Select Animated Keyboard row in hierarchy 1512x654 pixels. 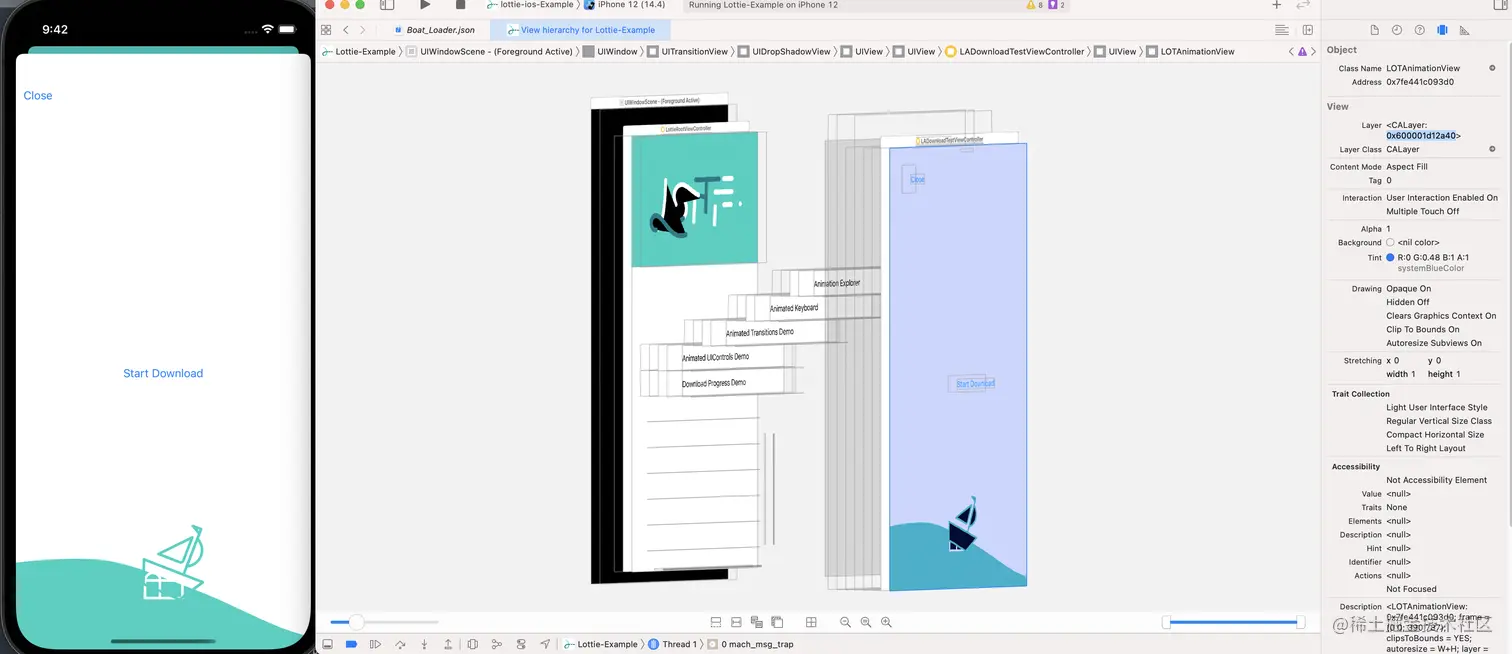794,309
